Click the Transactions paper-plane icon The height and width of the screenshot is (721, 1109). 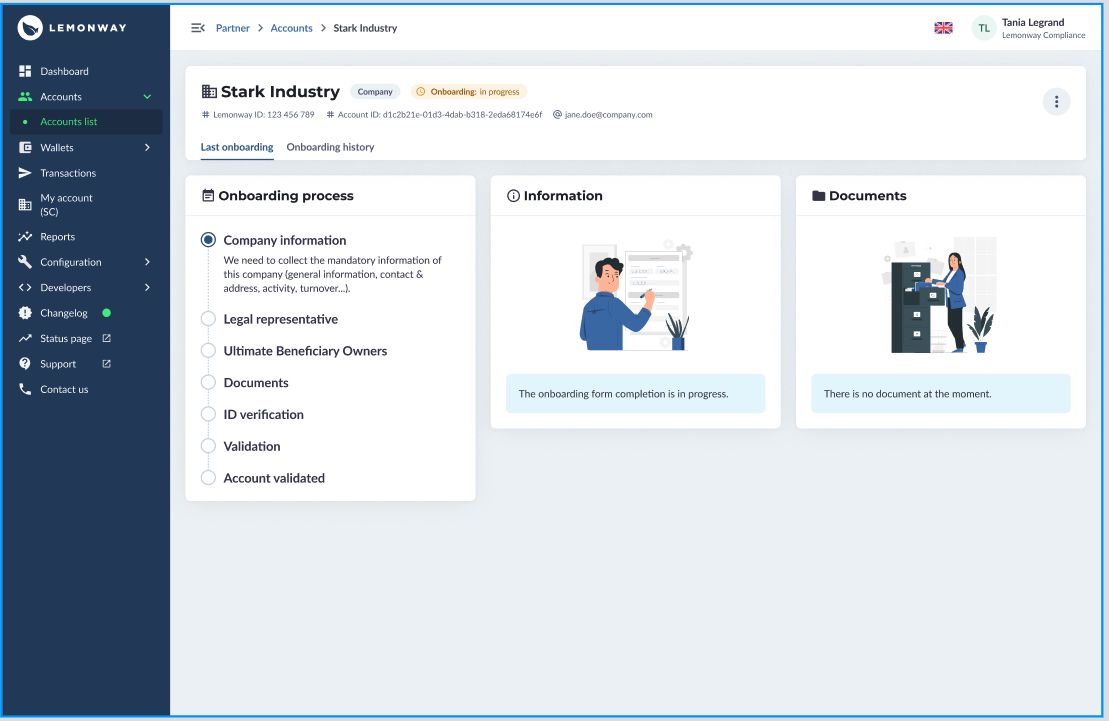(x=25, y=173)
